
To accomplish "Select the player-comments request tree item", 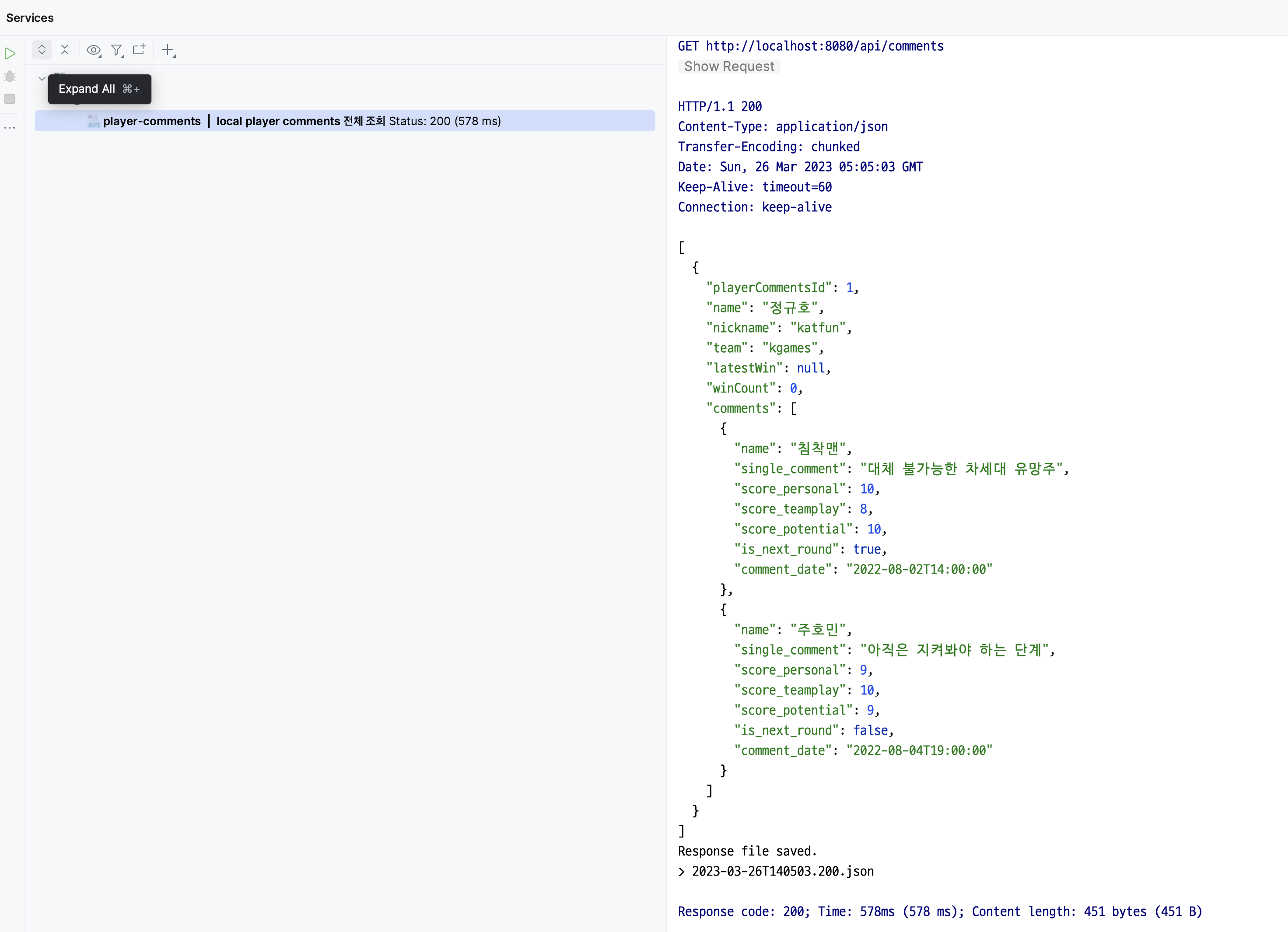I will click(x=152, y=121).
